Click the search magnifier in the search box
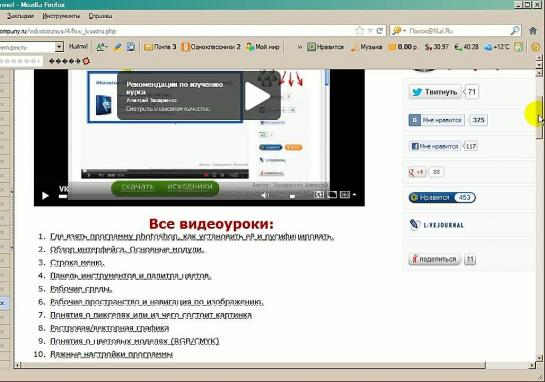This screenshot has width=545, height=382. 515,31
